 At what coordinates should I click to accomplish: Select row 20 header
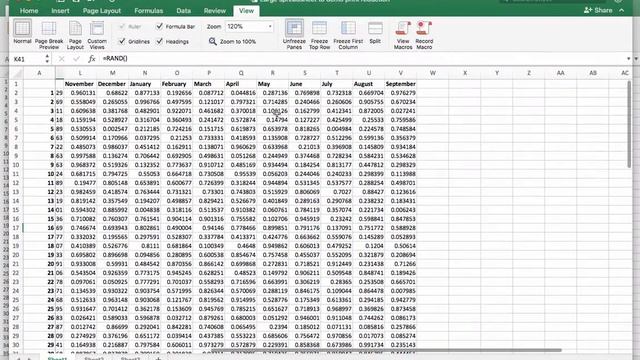tap(16, 255)
